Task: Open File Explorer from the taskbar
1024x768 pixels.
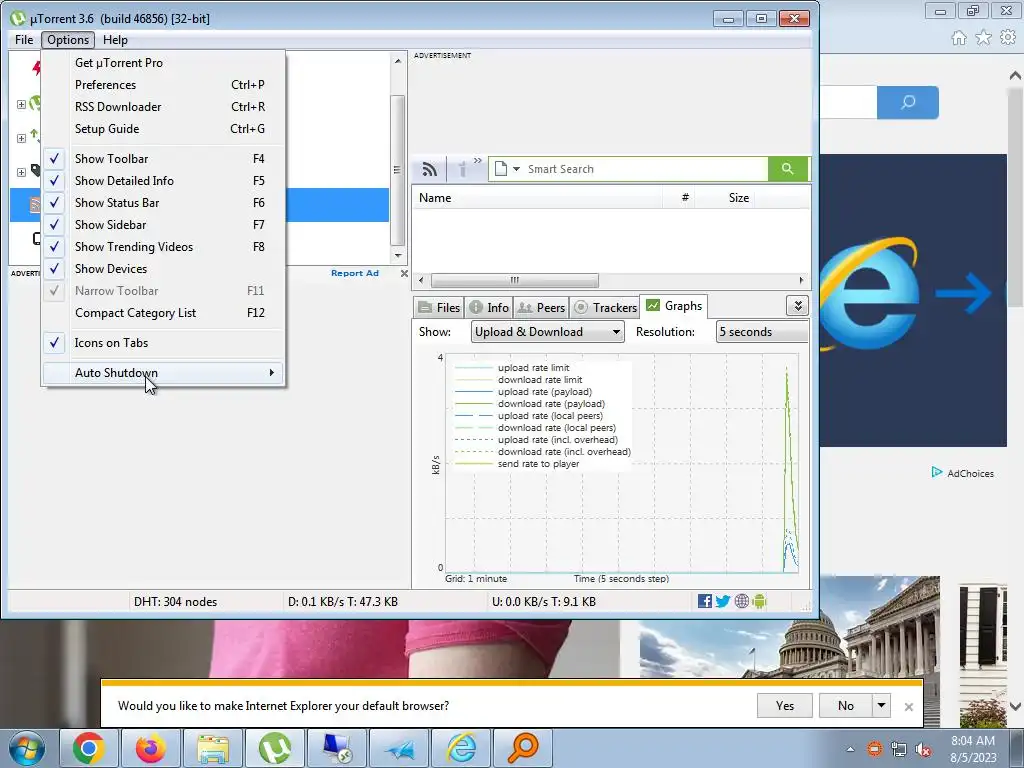Action: click(x=212, y=748)
